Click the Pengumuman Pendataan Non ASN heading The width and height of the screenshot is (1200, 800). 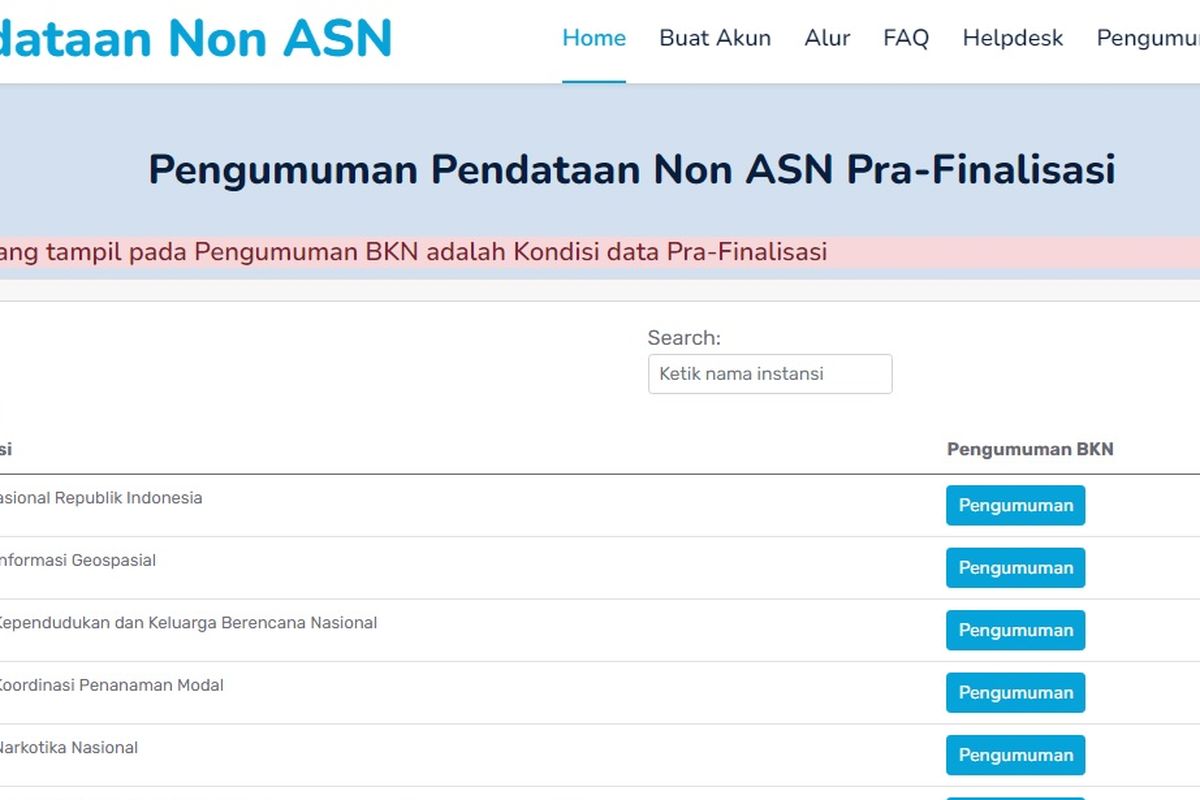pyautogui.click(x=631, y=170)
